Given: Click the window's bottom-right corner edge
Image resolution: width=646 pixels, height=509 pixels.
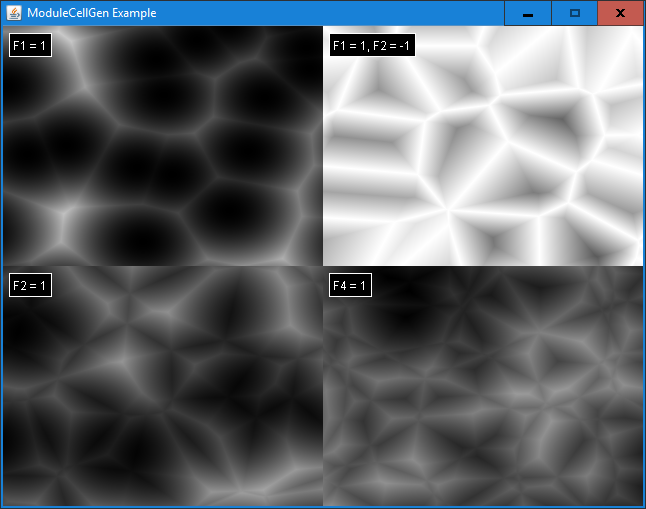Looking at the screenshot, I should pos(643,506).
